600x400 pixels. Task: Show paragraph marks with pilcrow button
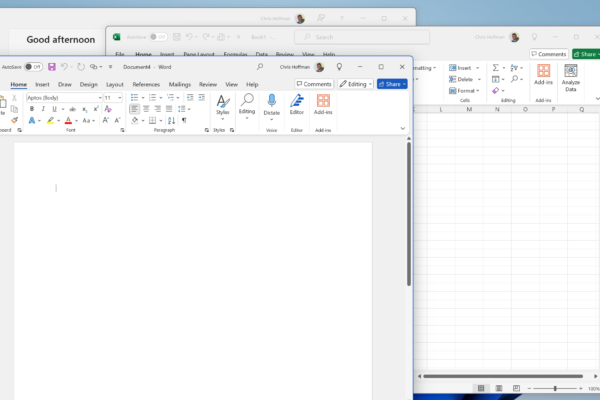tap(184, 121)
